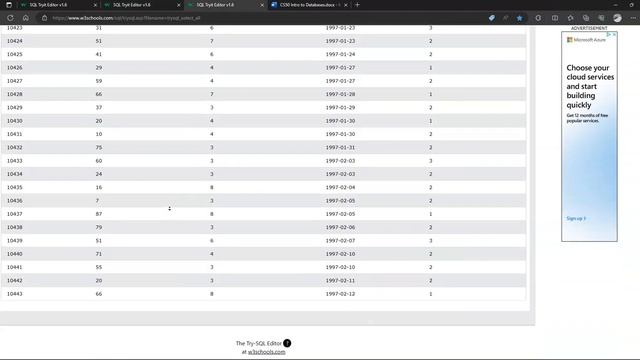Image resolution: width=640 pixels, height=360 pixels.
Task: Go to the browser home page icon
Action: [26, 18]
